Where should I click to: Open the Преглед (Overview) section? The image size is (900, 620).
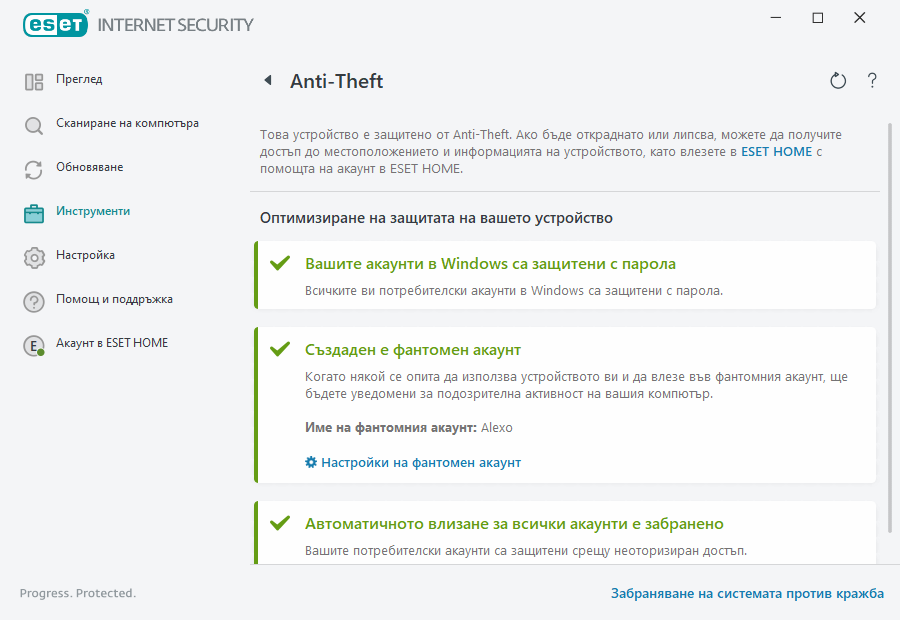pyautogui.click(x=80, y=79)
